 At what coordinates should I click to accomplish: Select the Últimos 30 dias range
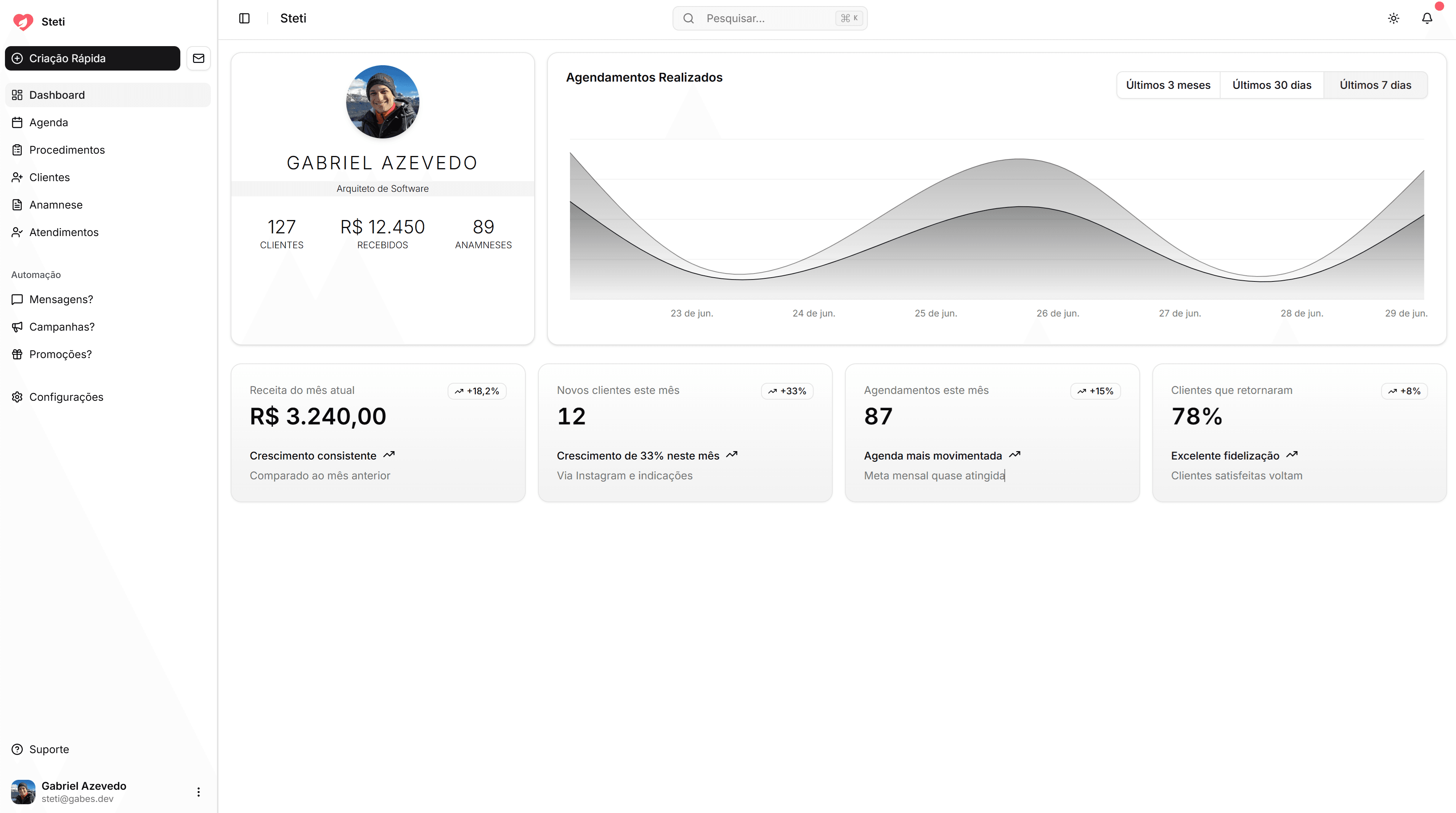1272,85
